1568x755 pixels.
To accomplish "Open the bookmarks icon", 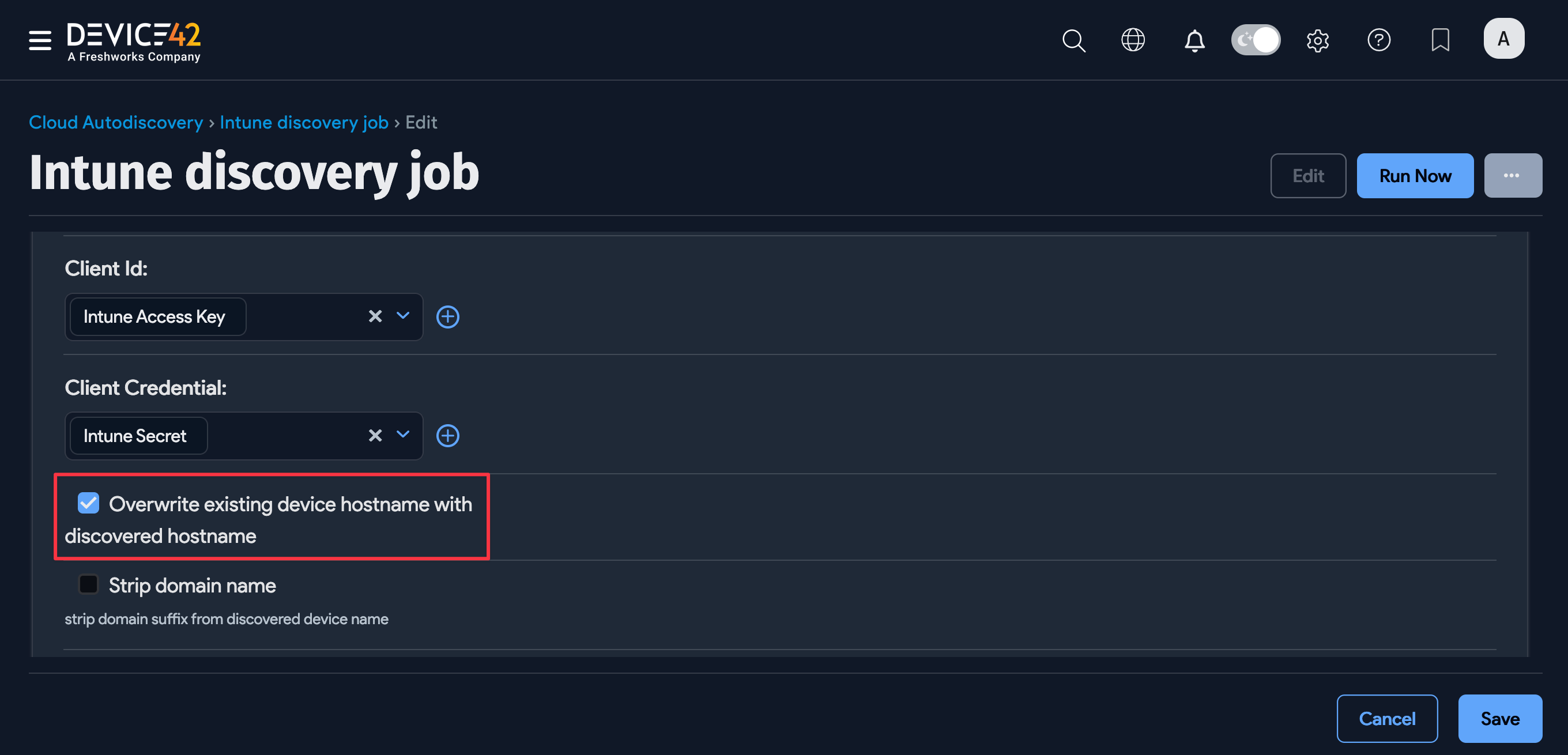I will (1440, 40).
